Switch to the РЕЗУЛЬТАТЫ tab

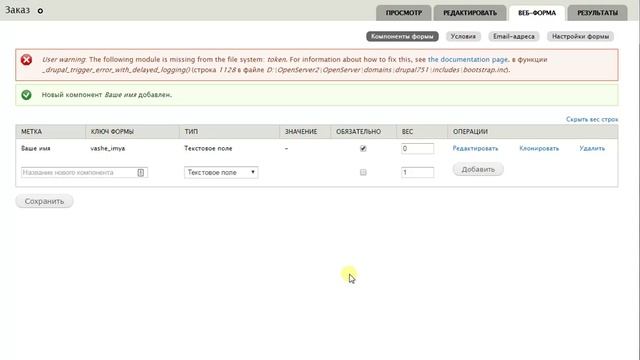(x=597, y=13)
